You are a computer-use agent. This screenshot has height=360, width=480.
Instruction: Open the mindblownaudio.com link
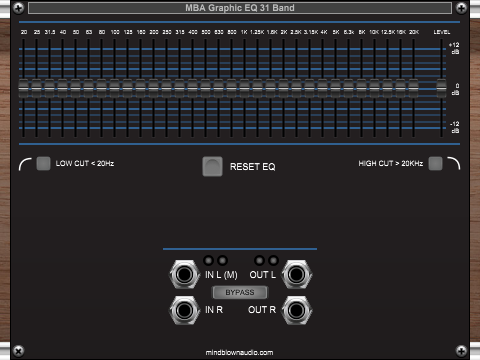pyautogui.click(x=239, y=352)
